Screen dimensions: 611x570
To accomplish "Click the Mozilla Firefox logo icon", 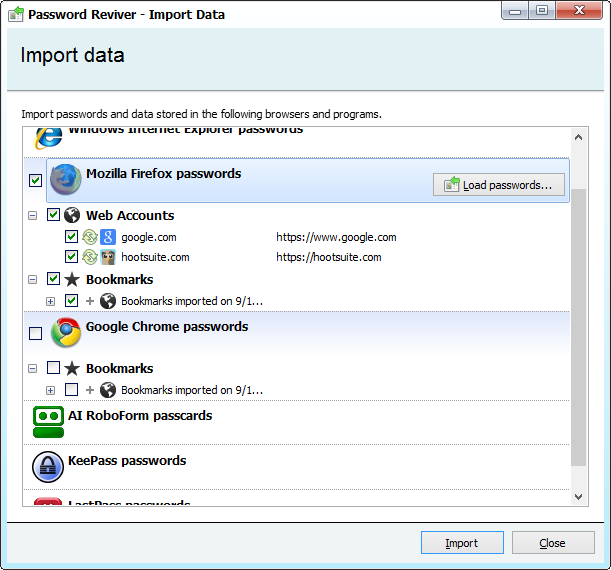I will (65, 180).
